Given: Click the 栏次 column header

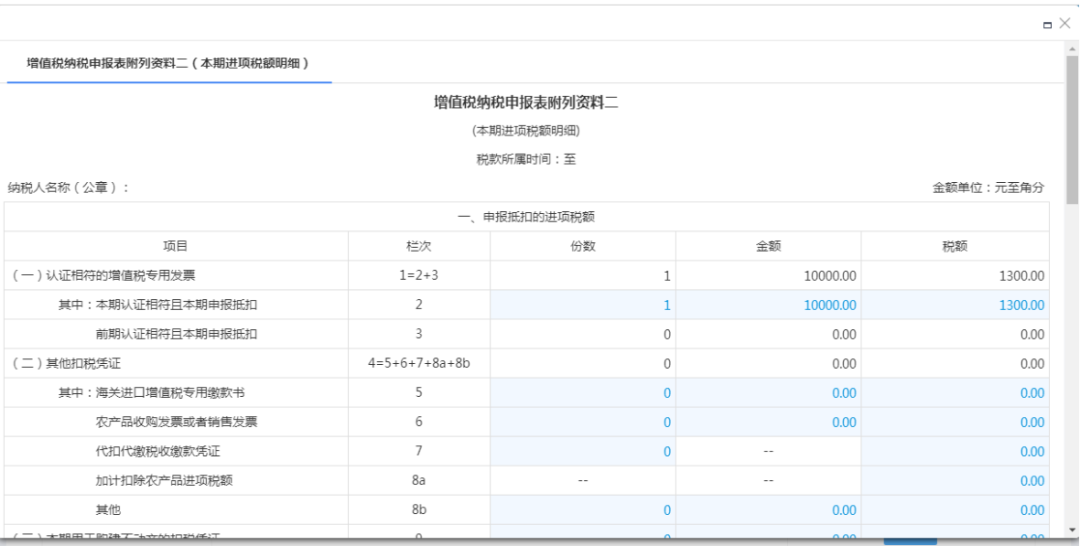Looking at the screenshot, I should click(419, 246).
